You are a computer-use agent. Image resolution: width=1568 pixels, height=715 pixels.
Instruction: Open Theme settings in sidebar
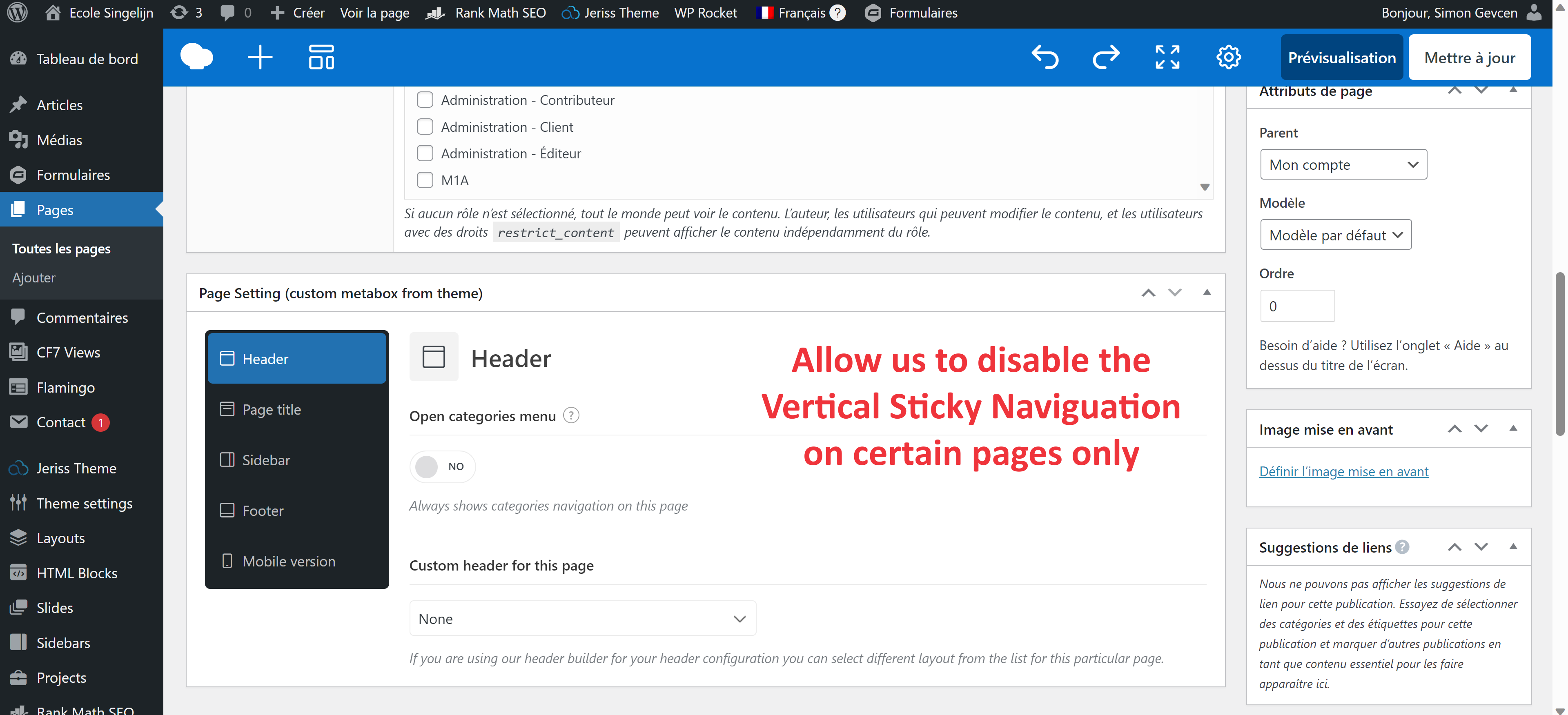pos(82,503)
